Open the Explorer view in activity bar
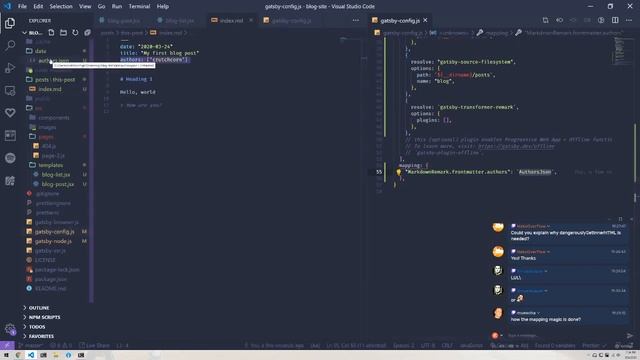Image resolution: width=640 pixels, height=360 pixels. pos(10,23)
